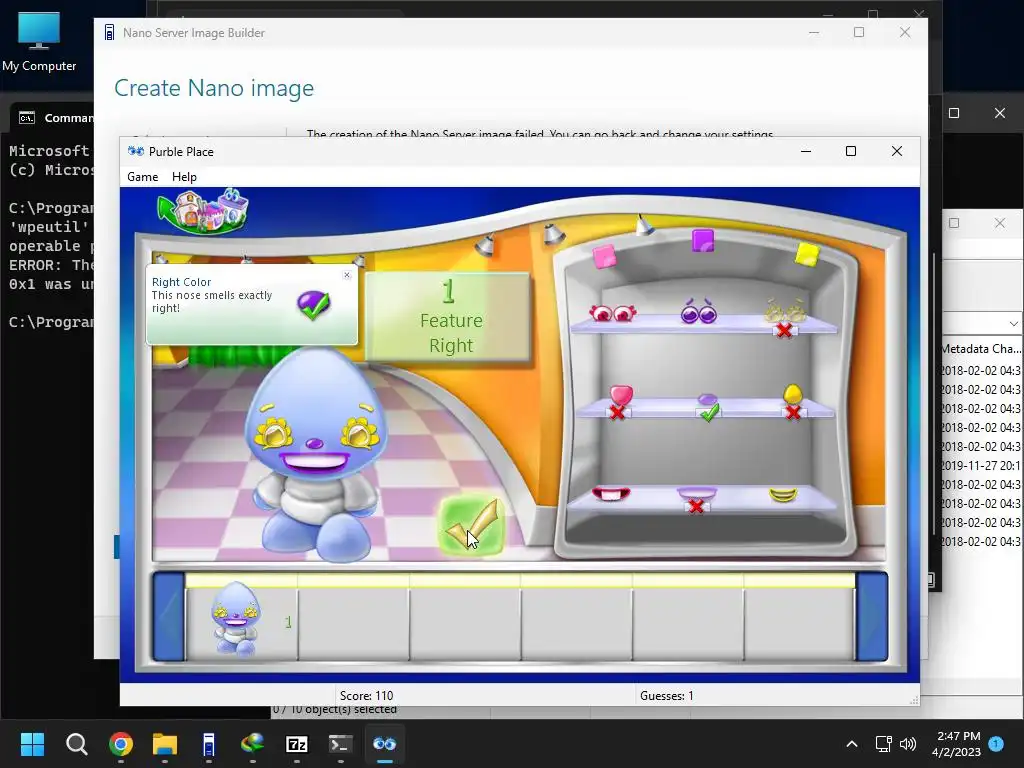Click the Guesses: 1 status text
This screenshot has width=1024, height=768.
click(666, 696)
